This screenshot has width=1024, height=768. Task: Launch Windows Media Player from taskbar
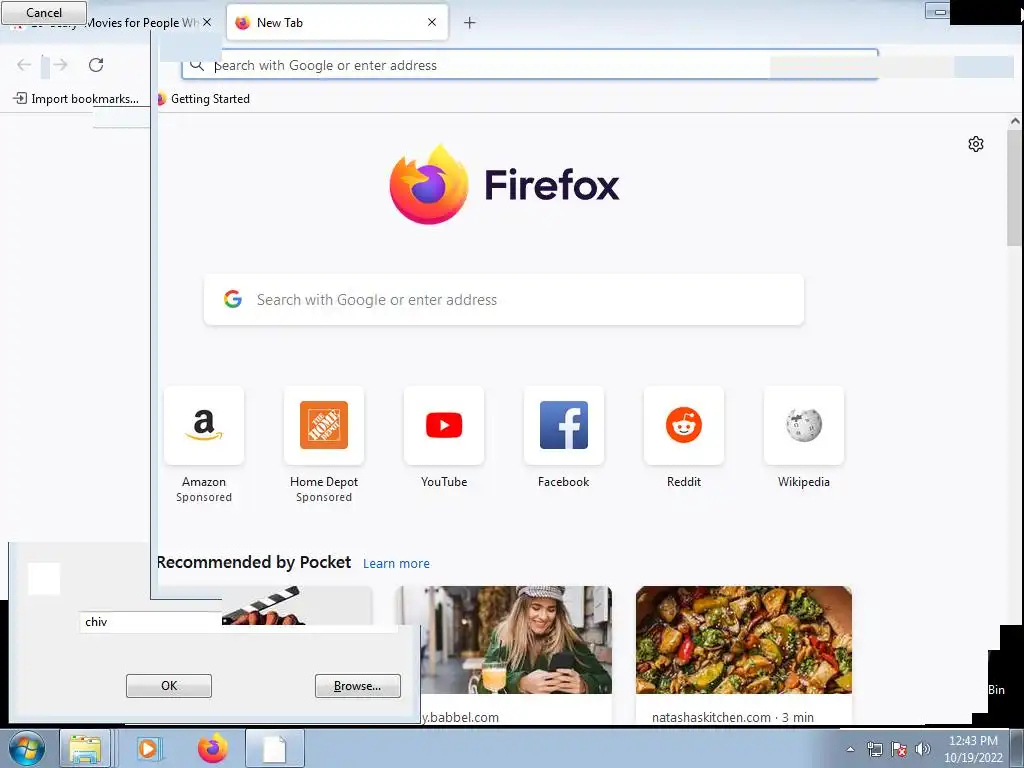150,748
